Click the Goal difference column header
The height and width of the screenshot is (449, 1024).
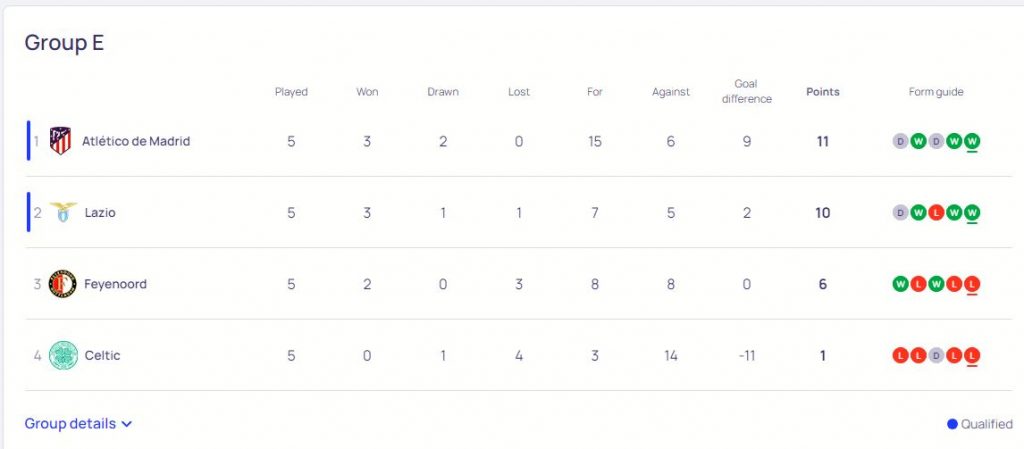[746, 91]
